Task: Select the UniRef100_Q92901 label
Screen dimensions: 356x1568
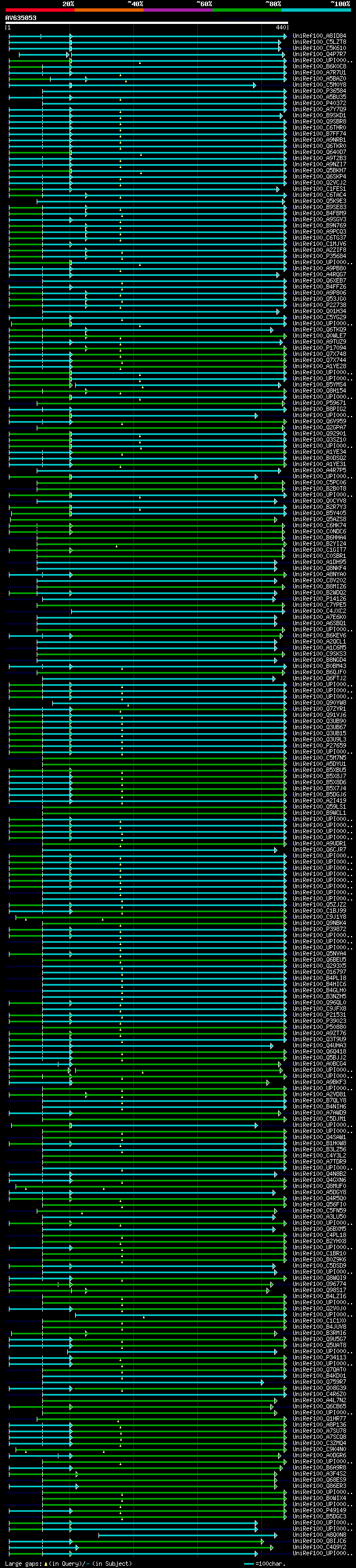Action: point(319,433)
